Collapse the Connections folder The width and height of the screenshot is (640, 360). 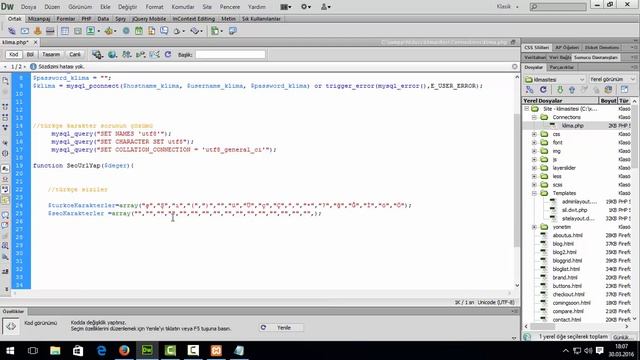(534, 117)
